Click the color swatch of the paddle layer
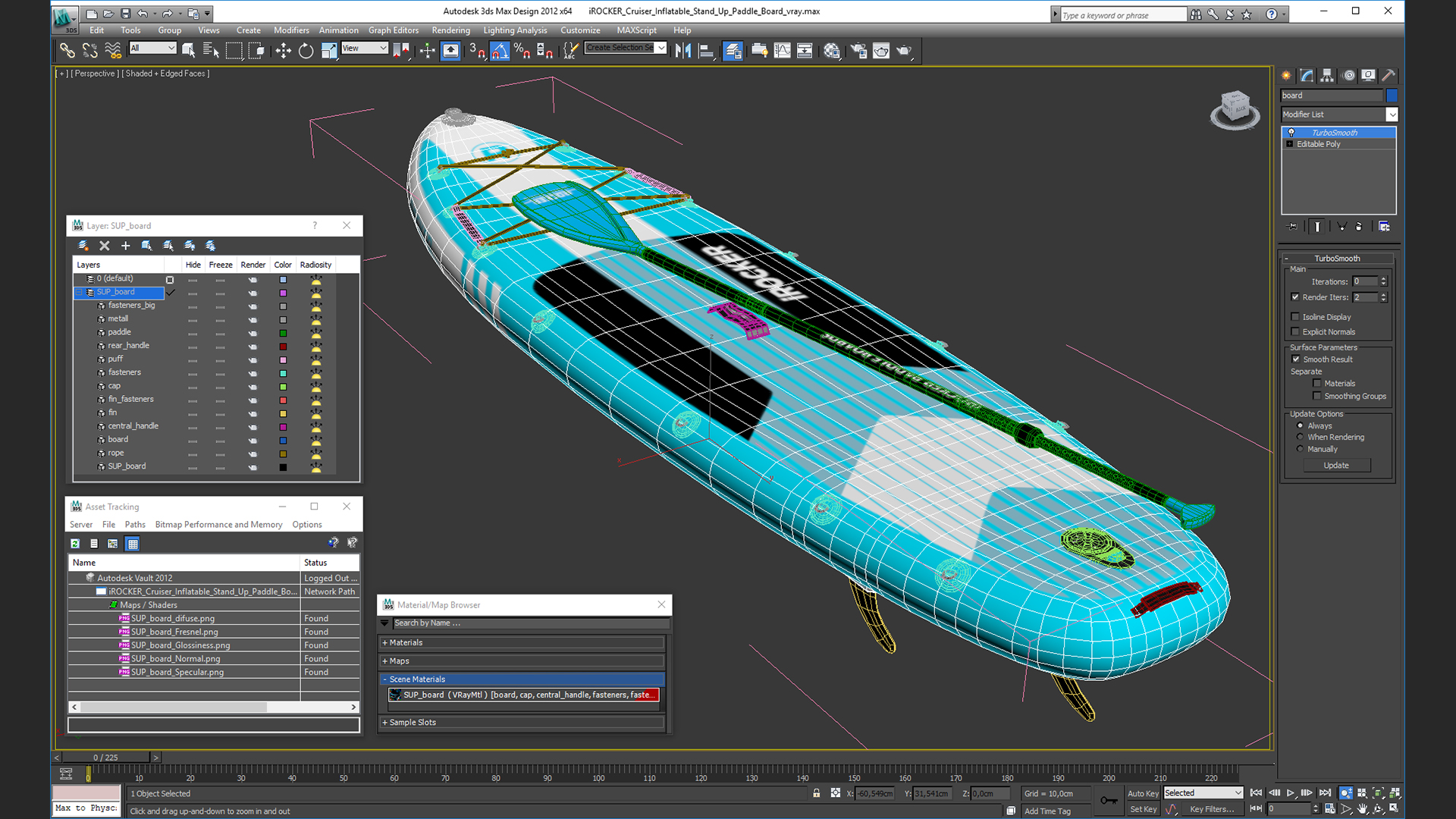The height and width of the screenshot is (819, 1456). click(x=283, y=333)
